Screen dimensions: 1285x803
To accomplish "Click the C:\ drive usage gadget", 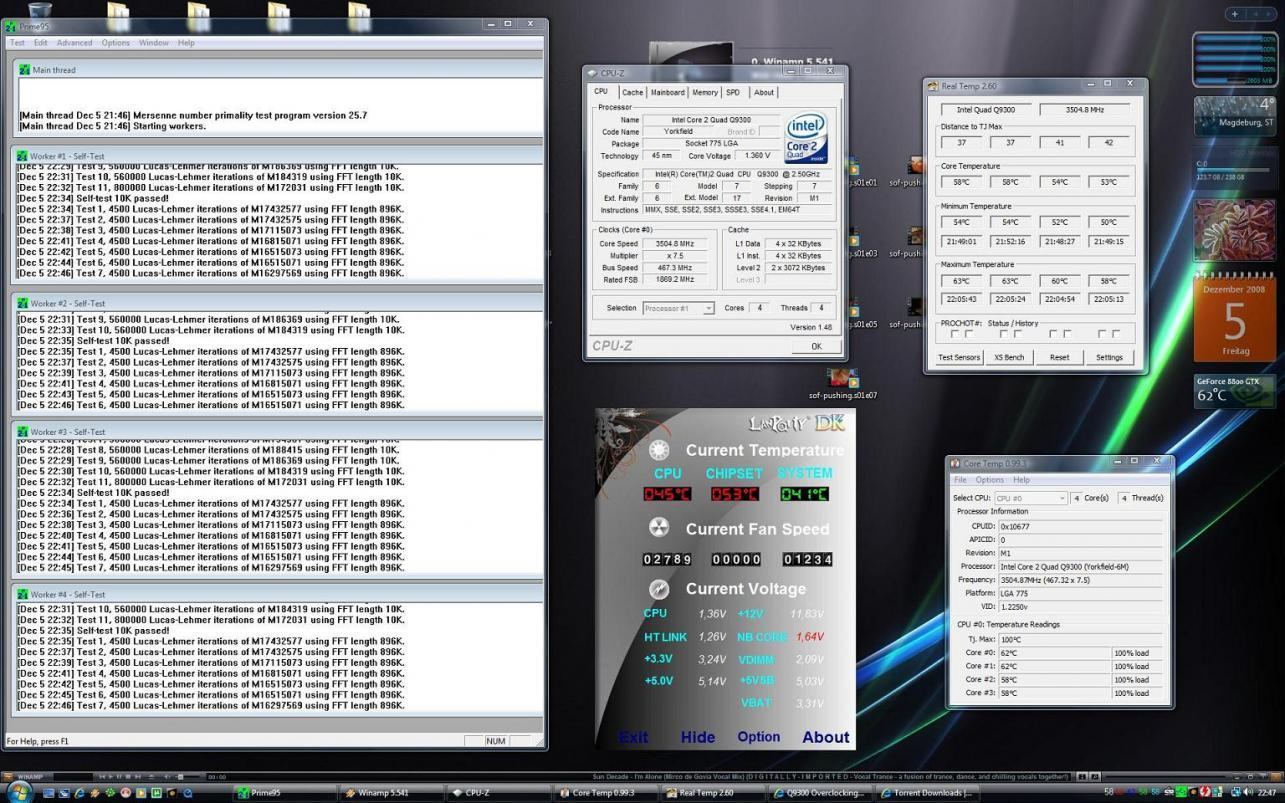I will 1235,170.
